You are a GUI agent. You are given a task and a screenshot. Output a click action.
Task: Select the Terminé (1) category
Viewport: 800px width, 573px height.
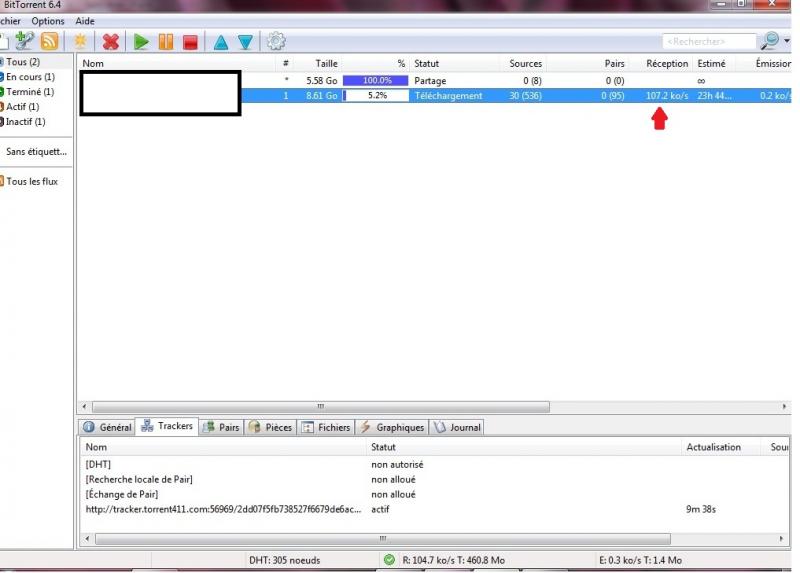[30, 92]
